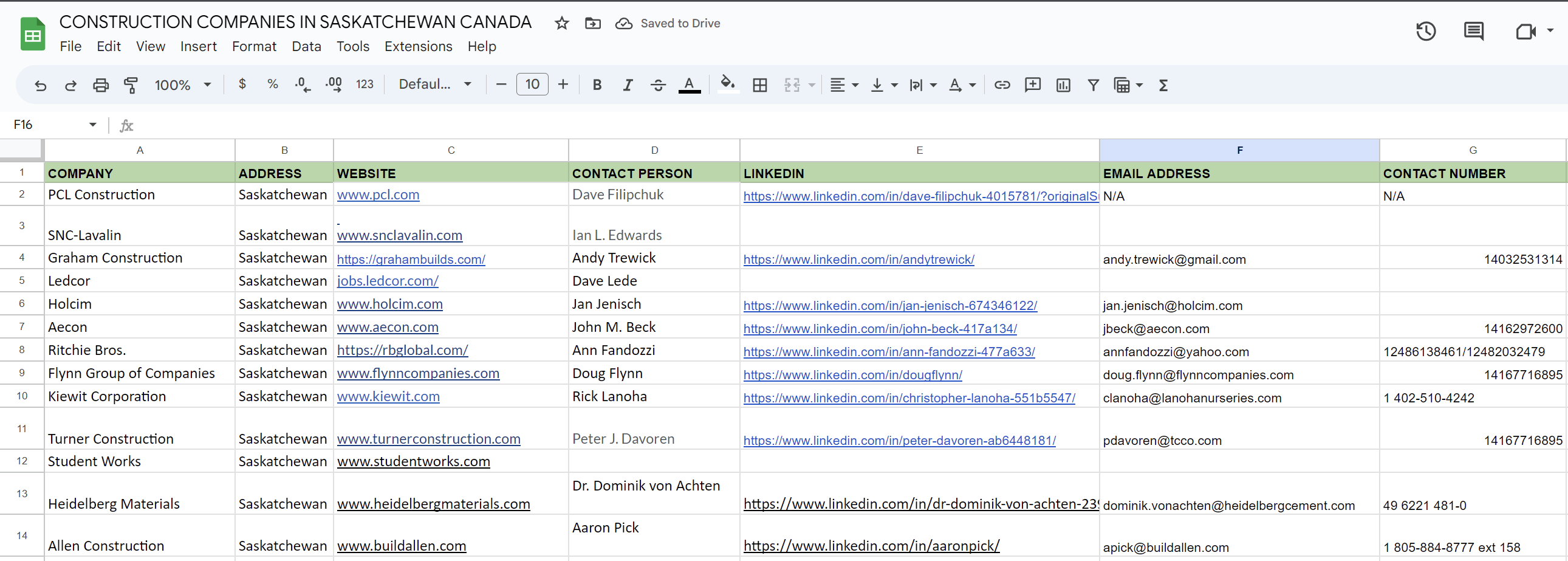Increase font size with plus button
Image resolution: width=1568 pixels, height=561 pixels.
(563, 84)
